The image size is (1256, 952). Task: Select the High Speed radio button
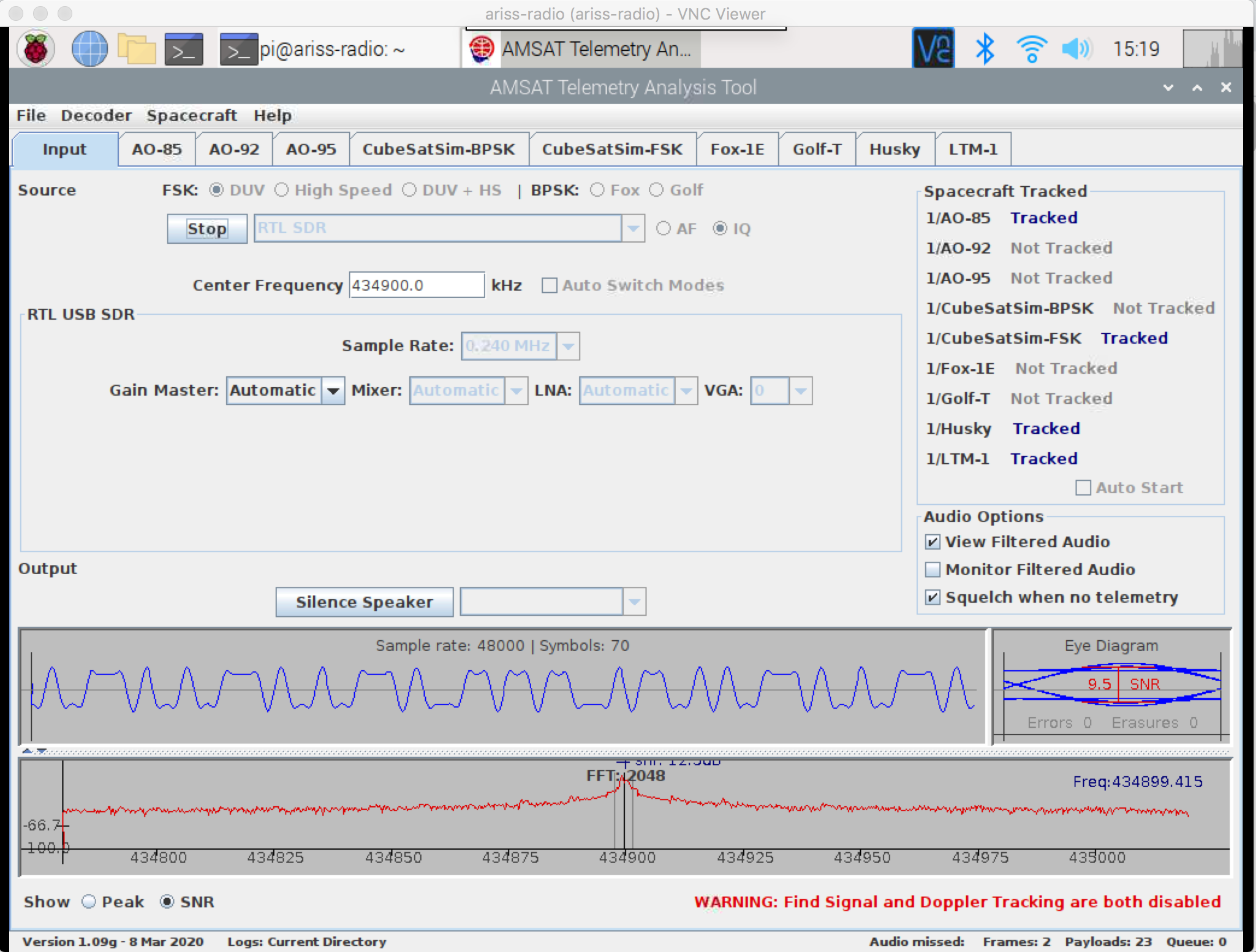[x=281, y=190]
